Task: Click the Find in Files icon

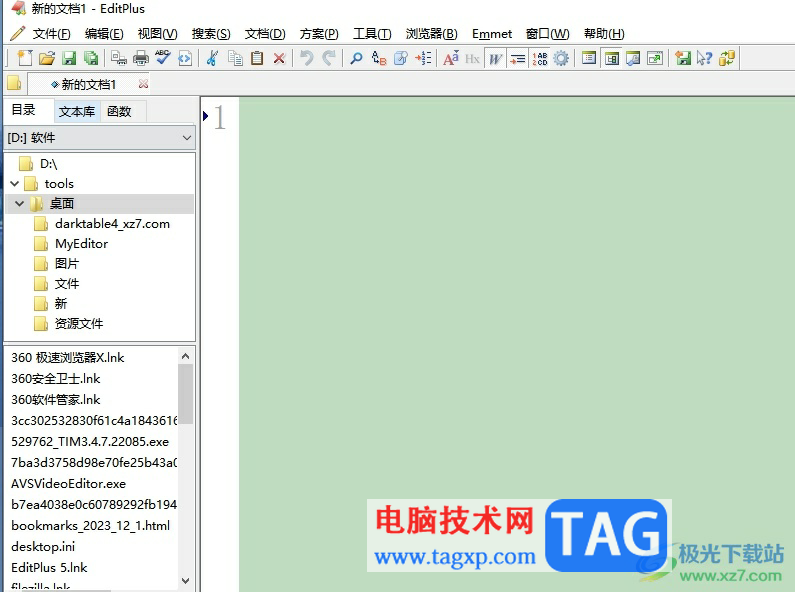Action: click(x=401, y=58)
